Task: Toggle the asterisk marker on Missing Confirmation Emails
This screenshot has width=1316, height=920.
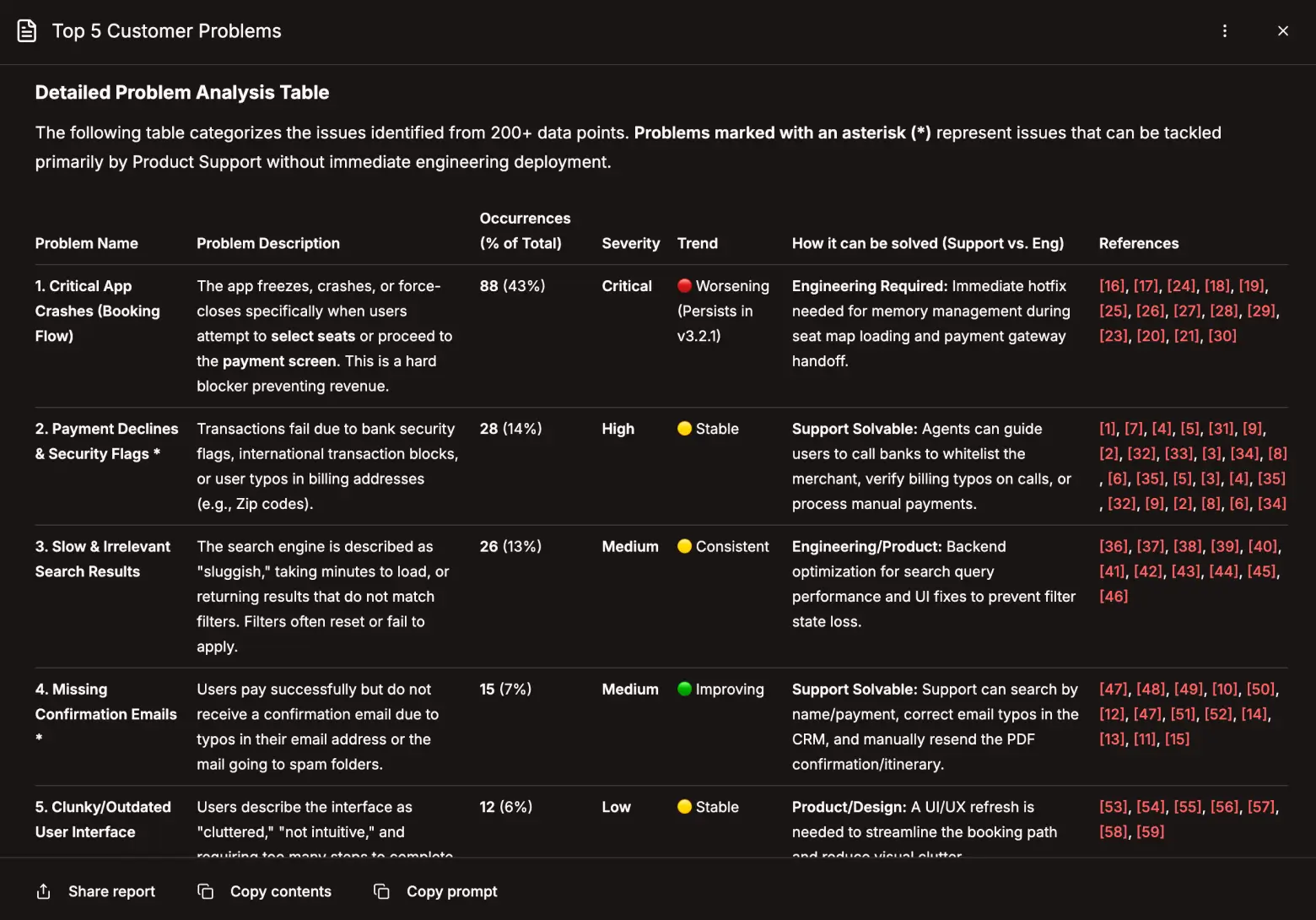Action: tap(39, 739)
